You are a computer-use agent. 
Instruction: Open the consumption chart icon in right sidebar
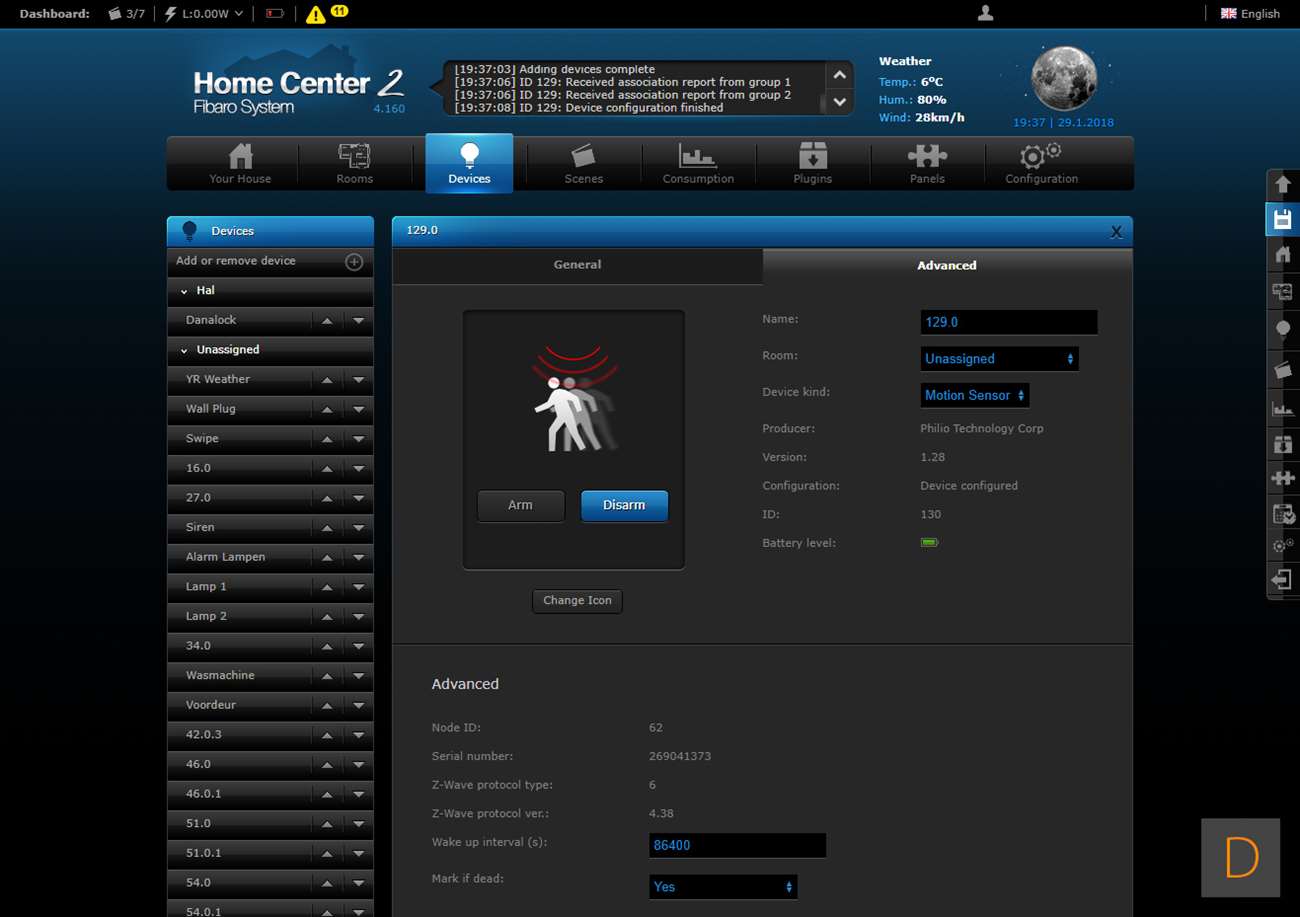point(1283,408)
